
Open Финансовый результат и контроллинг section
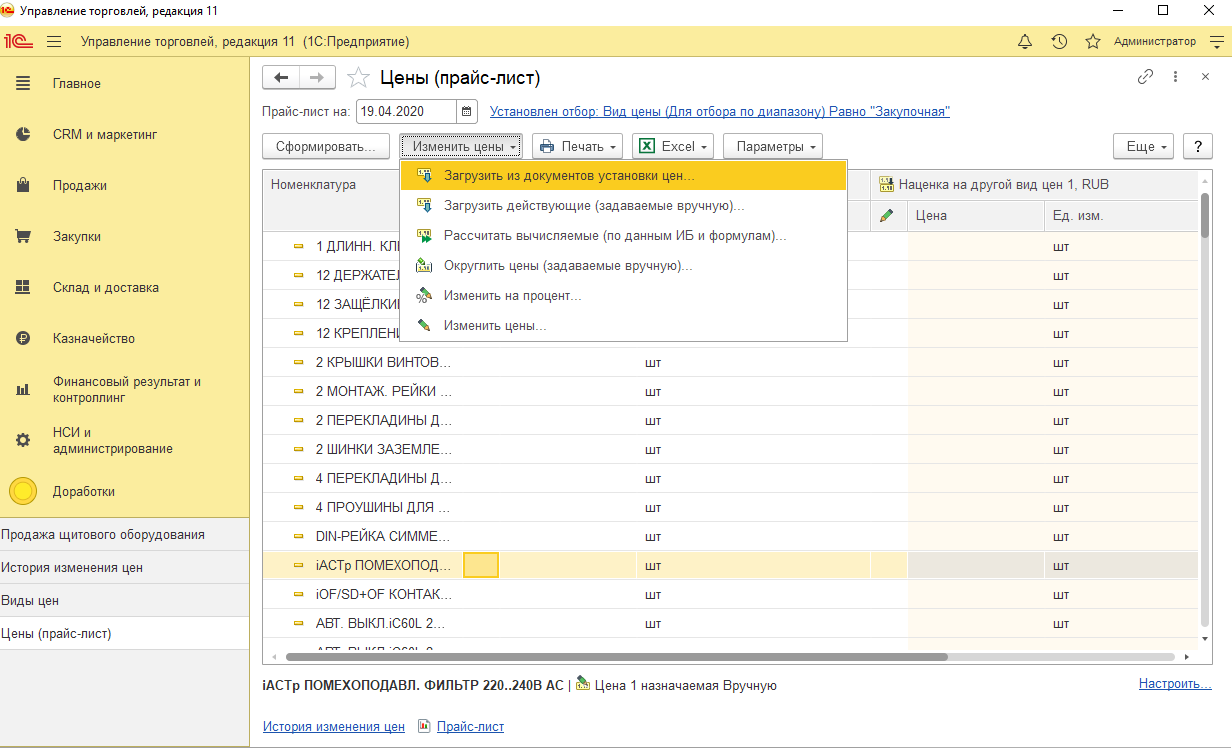[x=124, y=390]
